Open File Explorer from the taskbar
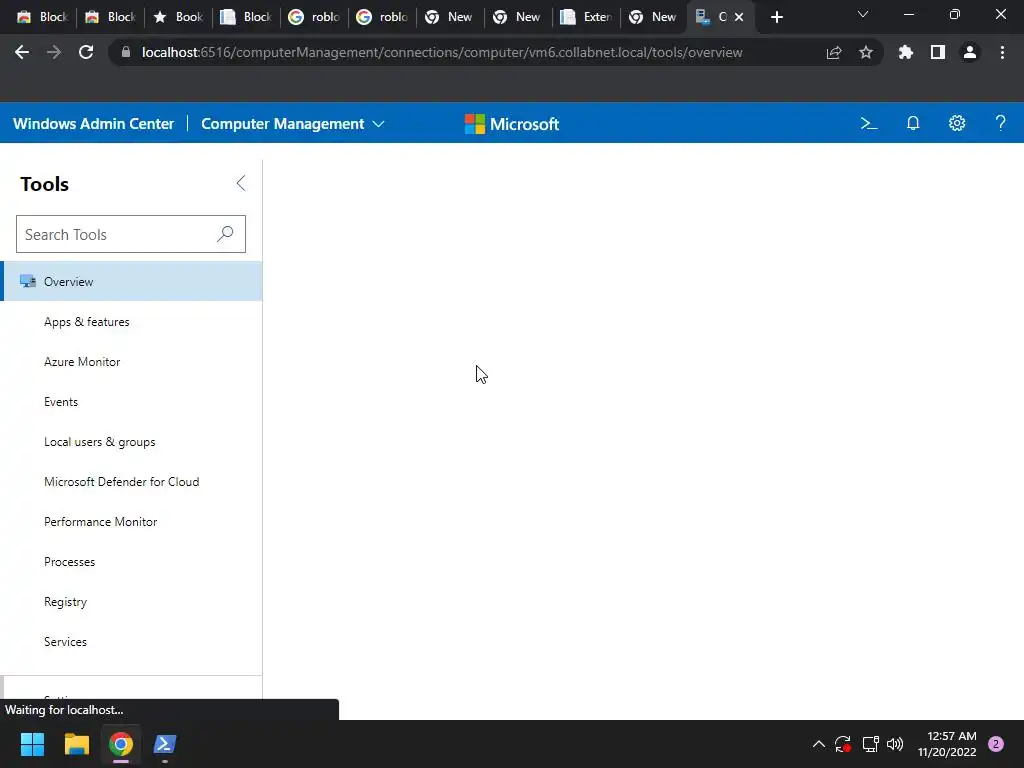The height and width of the screenshot is (768, 1024). tap(76, 744)
